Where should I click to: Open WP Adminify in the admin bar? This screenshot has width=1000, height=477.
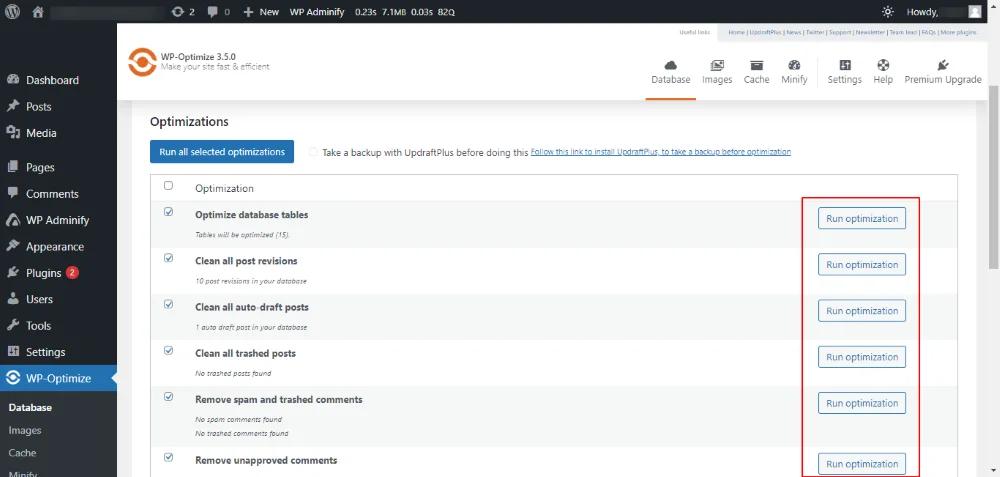(317, 11)
